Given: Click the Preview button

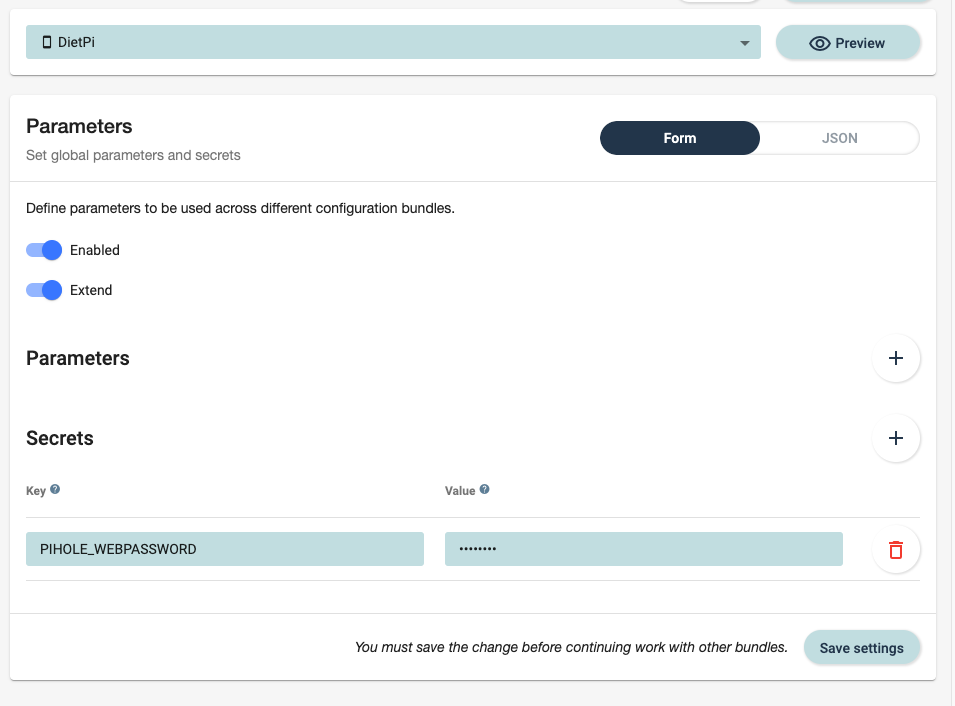Looking at the screenshot, I should [x=848, y=43].
